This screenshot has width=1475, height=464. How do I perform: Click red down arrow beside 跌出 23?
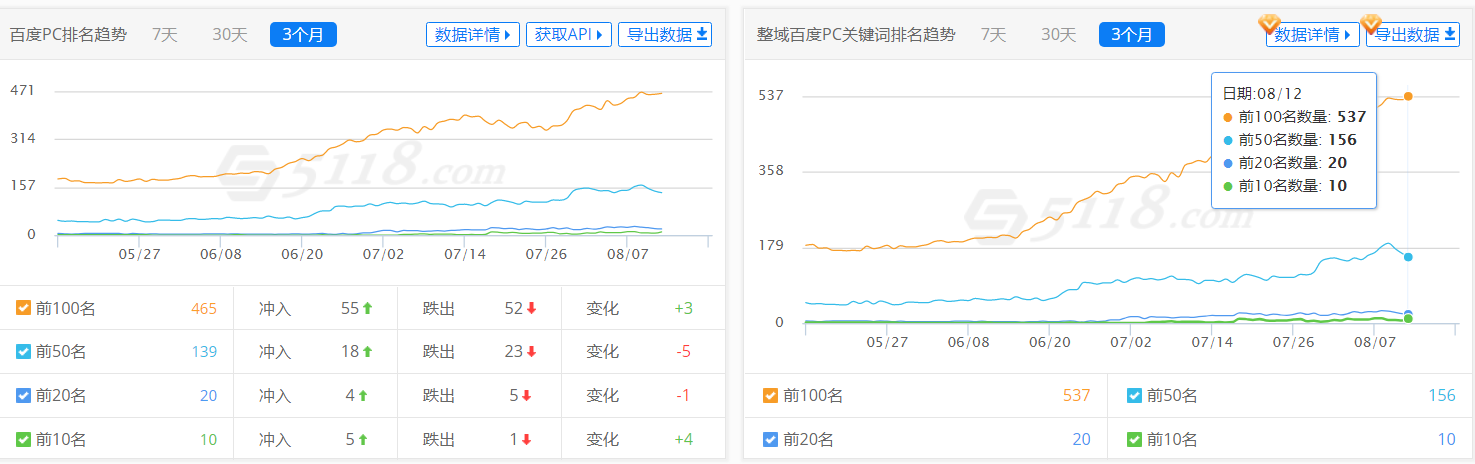pos(531,352)
